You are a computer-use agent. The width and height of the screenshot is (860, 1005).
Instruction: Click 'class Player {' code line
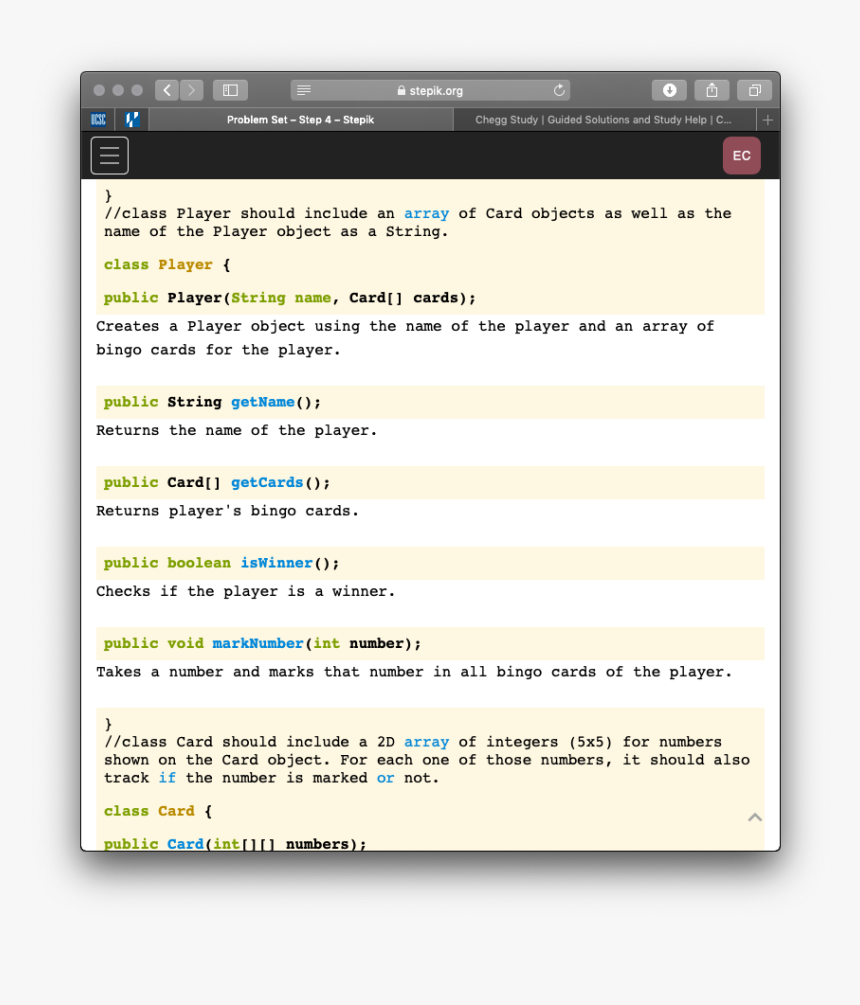(x=167, y=265)
